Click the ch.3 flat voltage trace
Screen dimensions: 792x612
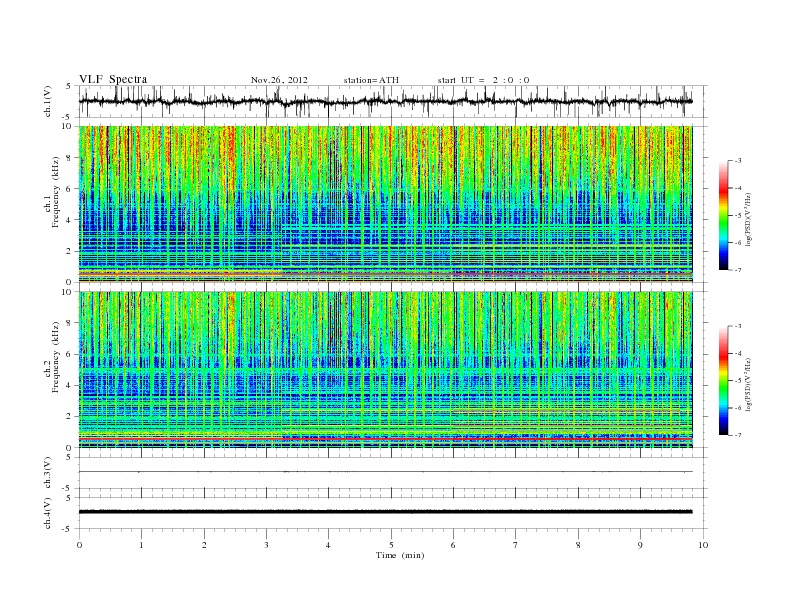click(385, 472)
